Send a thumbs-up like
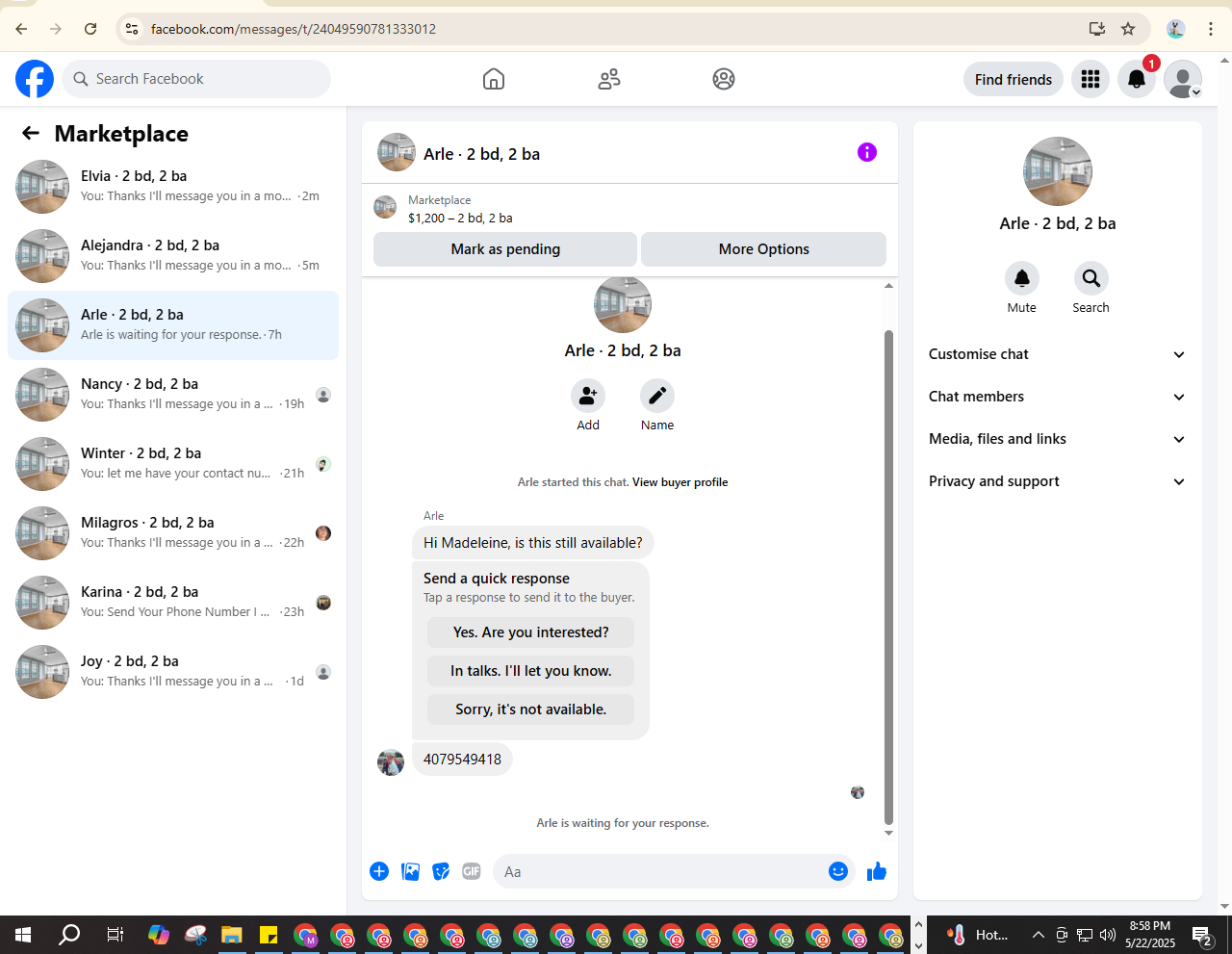The image size is (1232, 954). pyautogui.click(x=877, y=871)
